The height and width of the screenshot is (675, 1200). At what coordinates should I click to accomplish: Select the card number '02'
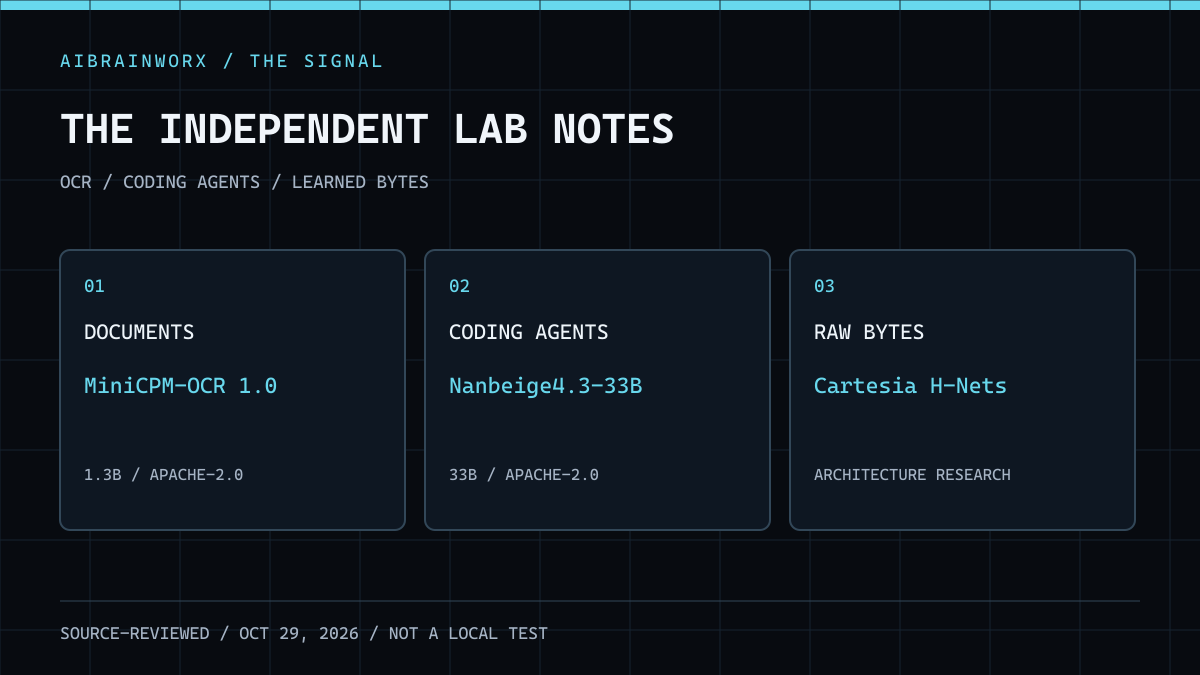tap(459, 286)
